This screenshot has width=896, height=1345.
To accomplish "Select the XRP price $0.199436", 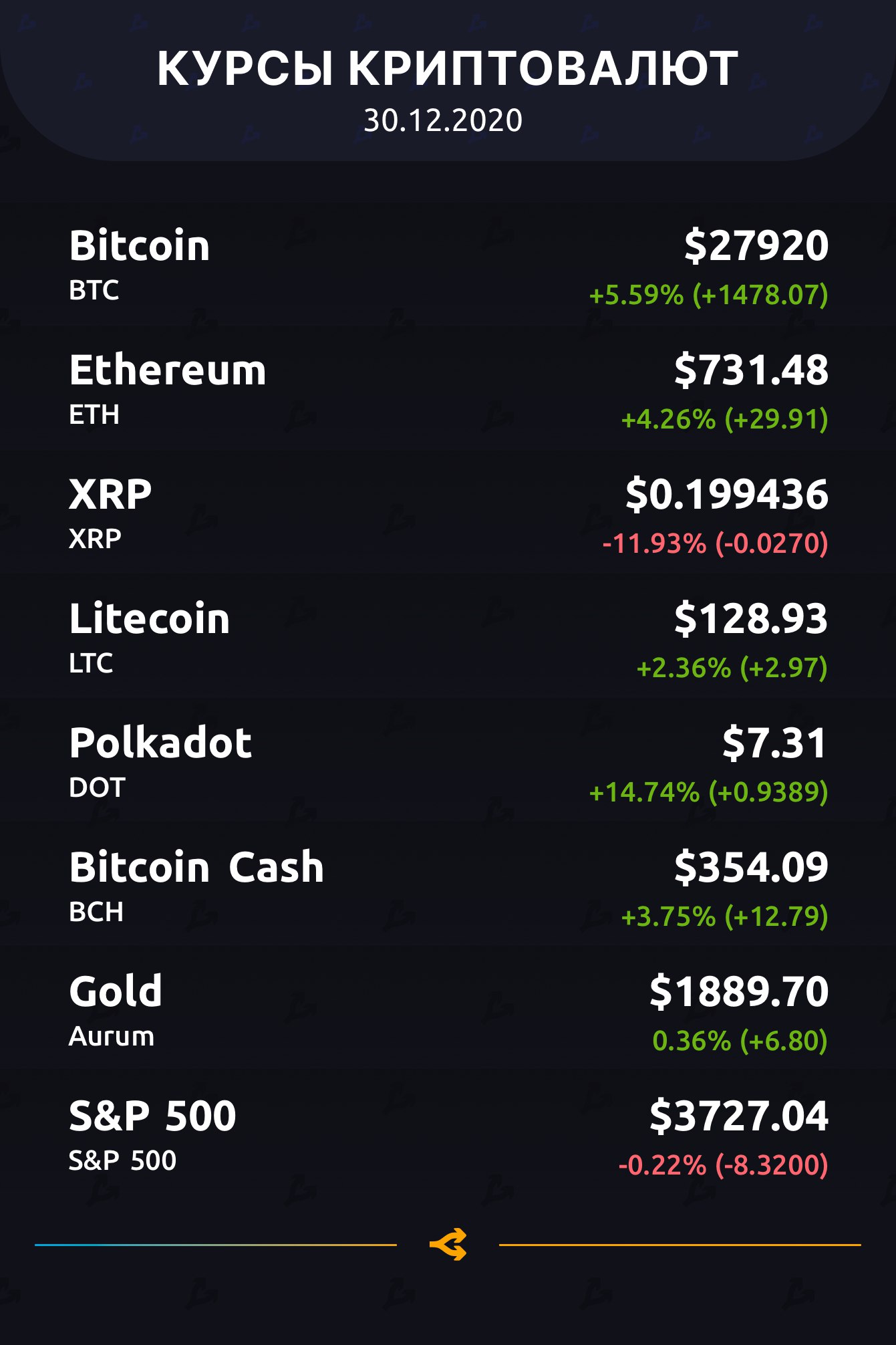I will (727, 494).
